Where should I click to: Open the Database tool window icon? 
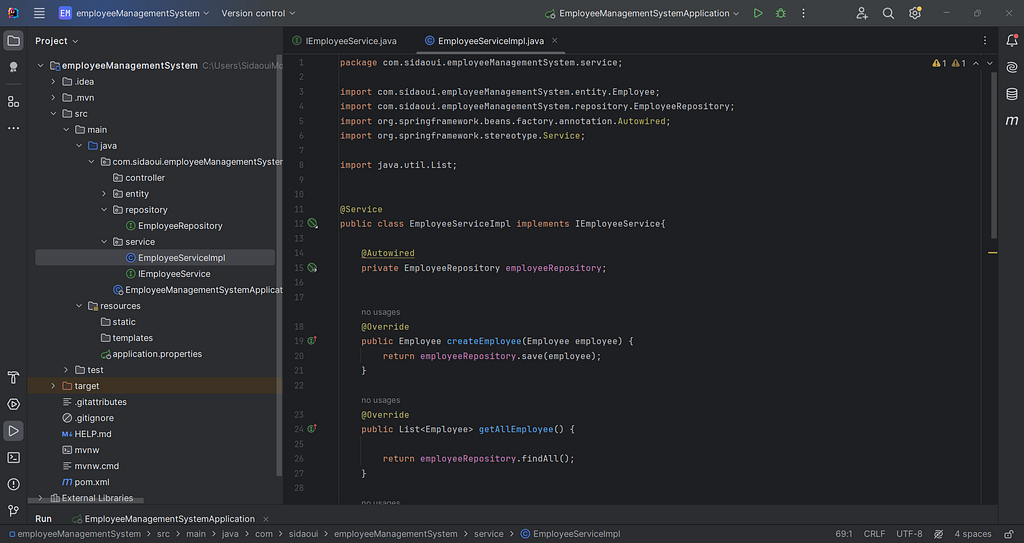(x=1012, y=94)
